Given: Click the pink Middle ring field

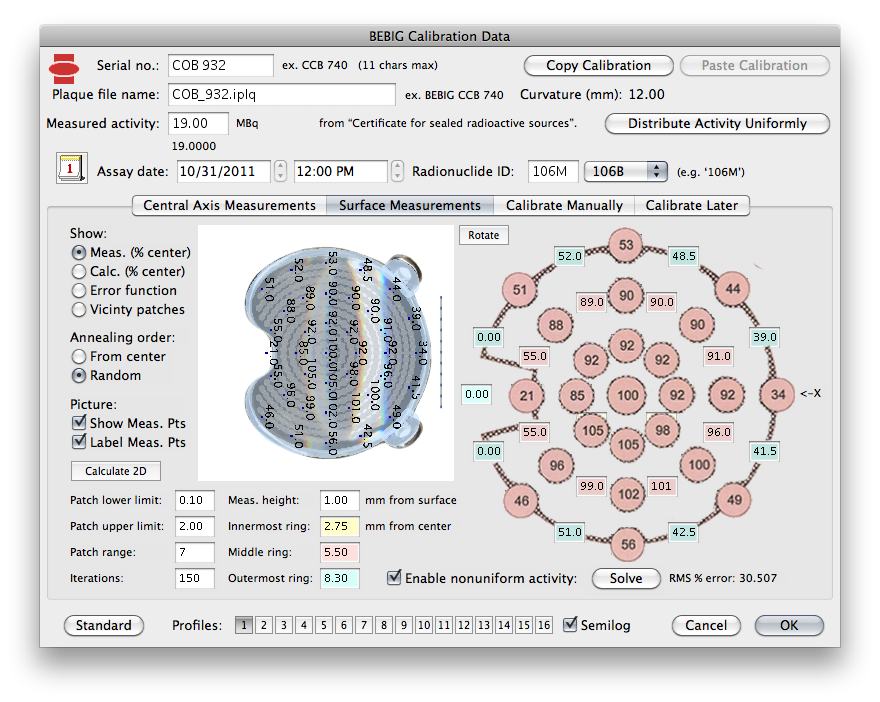Looking at the screenshot, I should click(340, 552).
